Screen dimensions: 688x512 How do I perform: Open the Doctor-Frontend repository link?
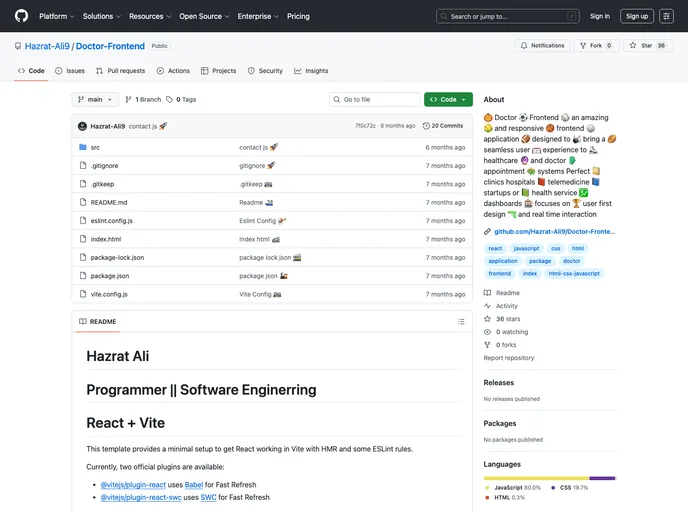(x=110, y=46)
